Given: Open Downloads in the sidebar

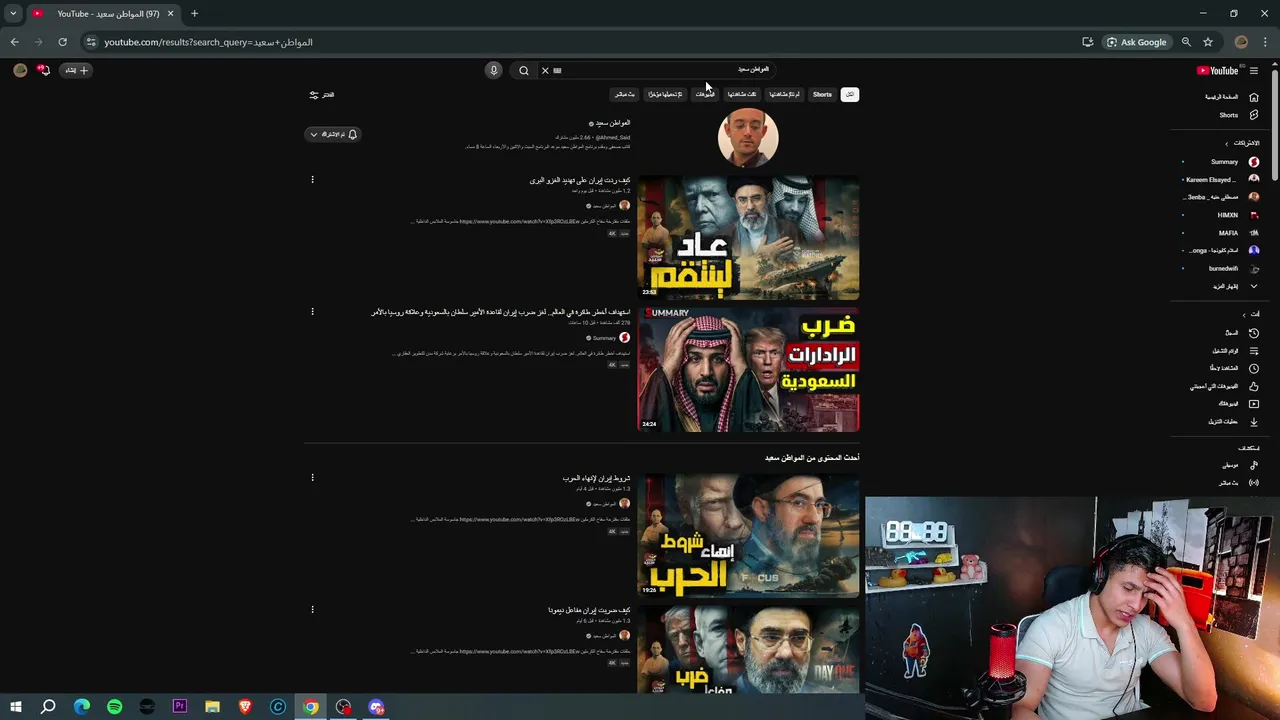Looking at the screenshot, I should coord(1233,422).
